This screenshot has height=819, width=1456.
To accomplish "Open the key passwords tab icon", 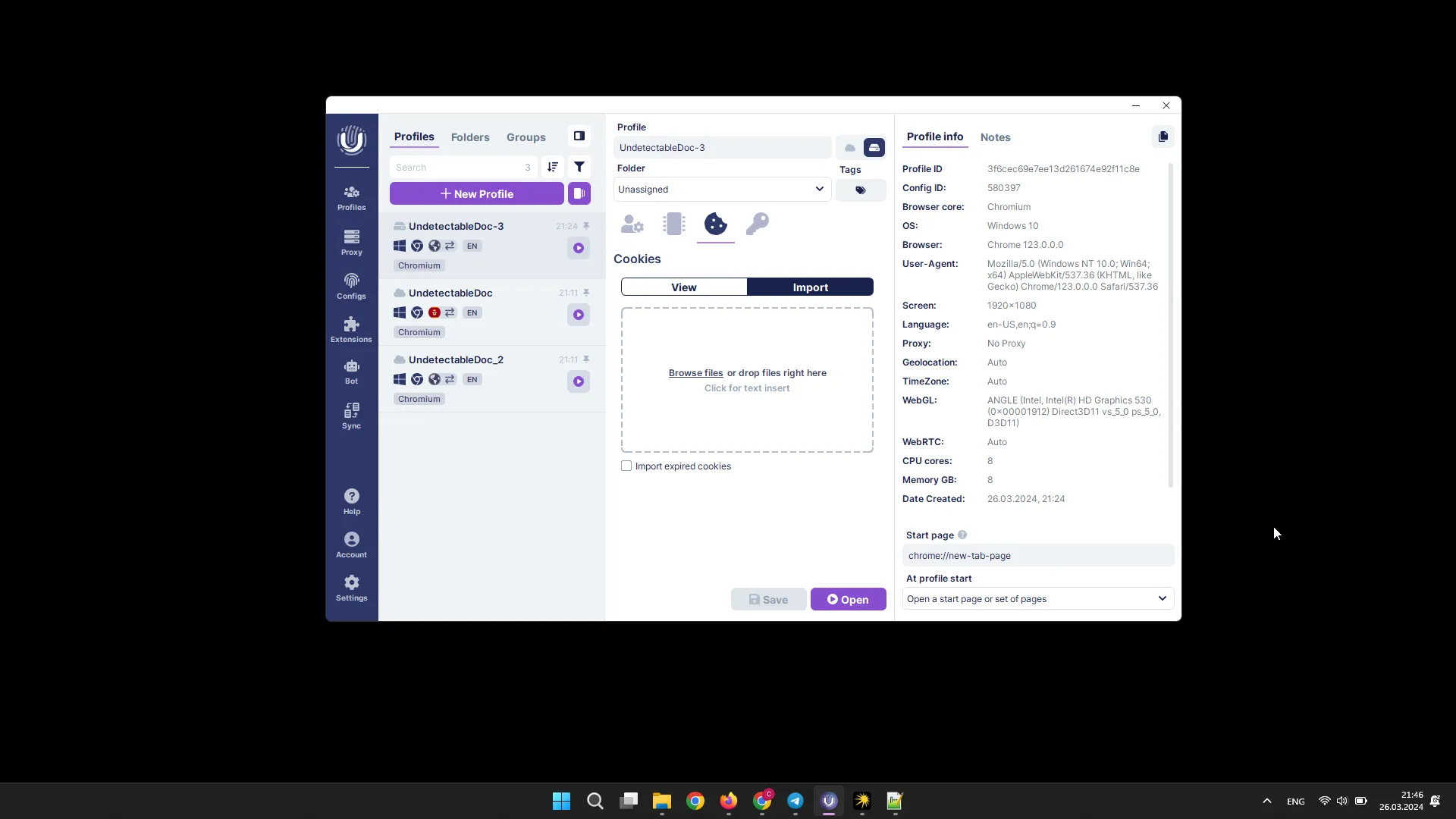I will click(758, 224).
